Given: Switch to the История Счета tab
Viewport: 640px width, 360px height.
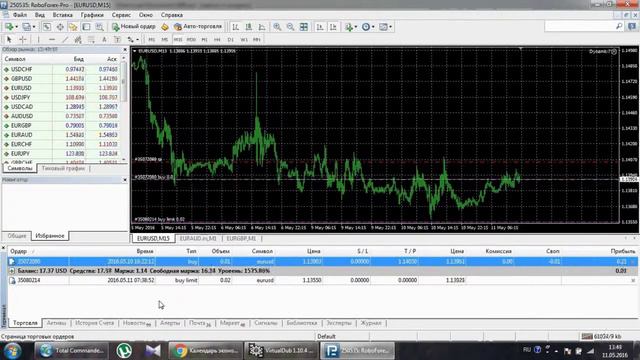Looking at the screenshot, I should coord(94,323).
